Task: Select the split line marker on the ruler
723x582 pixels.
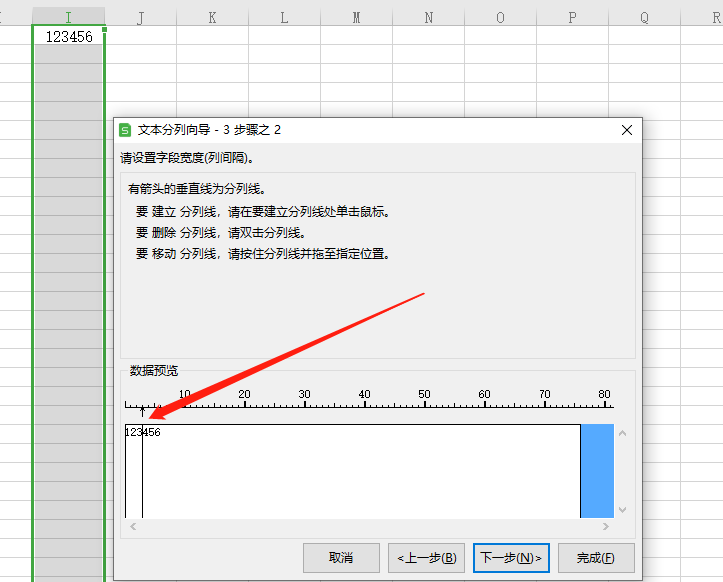Action: pyautogui.click(x=142, y=411)
